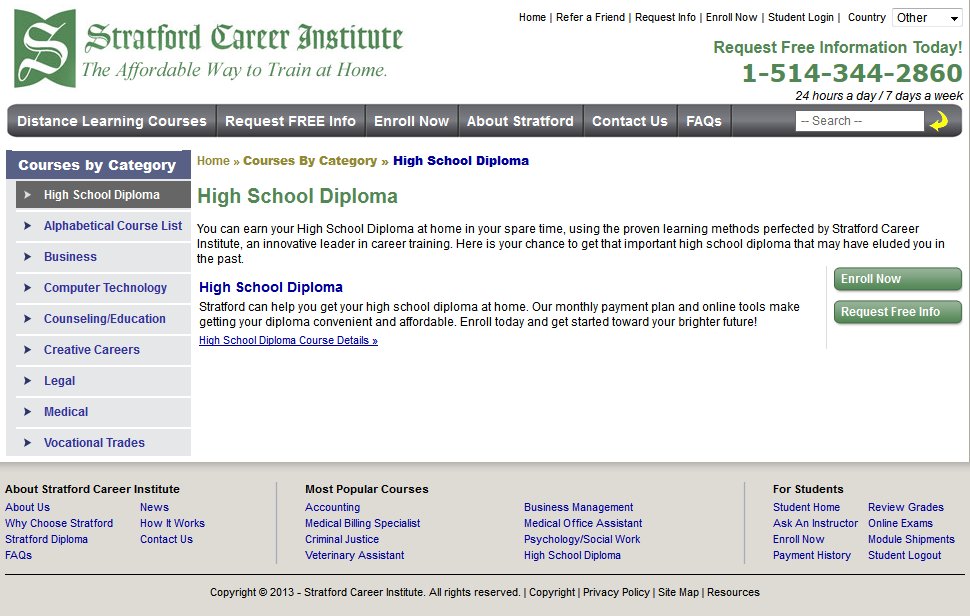Click Home in top utility links
The width and height of the screenshot is (970, 616).
tap(532, 17)
